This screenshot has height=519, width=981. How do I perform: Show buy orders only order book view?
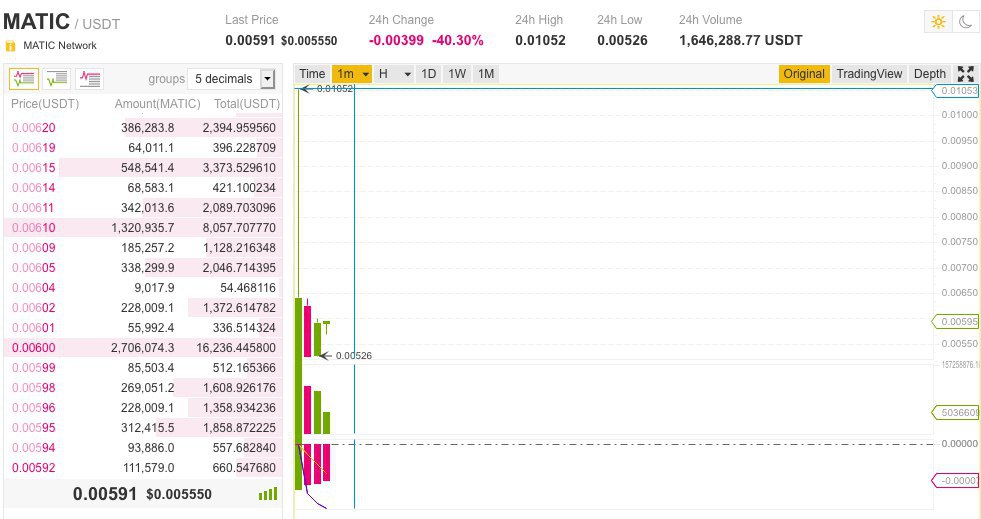click(x=57, y=79)
